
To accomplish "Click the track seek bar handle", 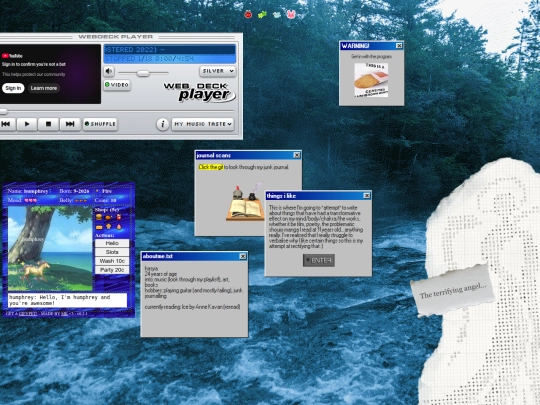I will (x=3, y=111).
